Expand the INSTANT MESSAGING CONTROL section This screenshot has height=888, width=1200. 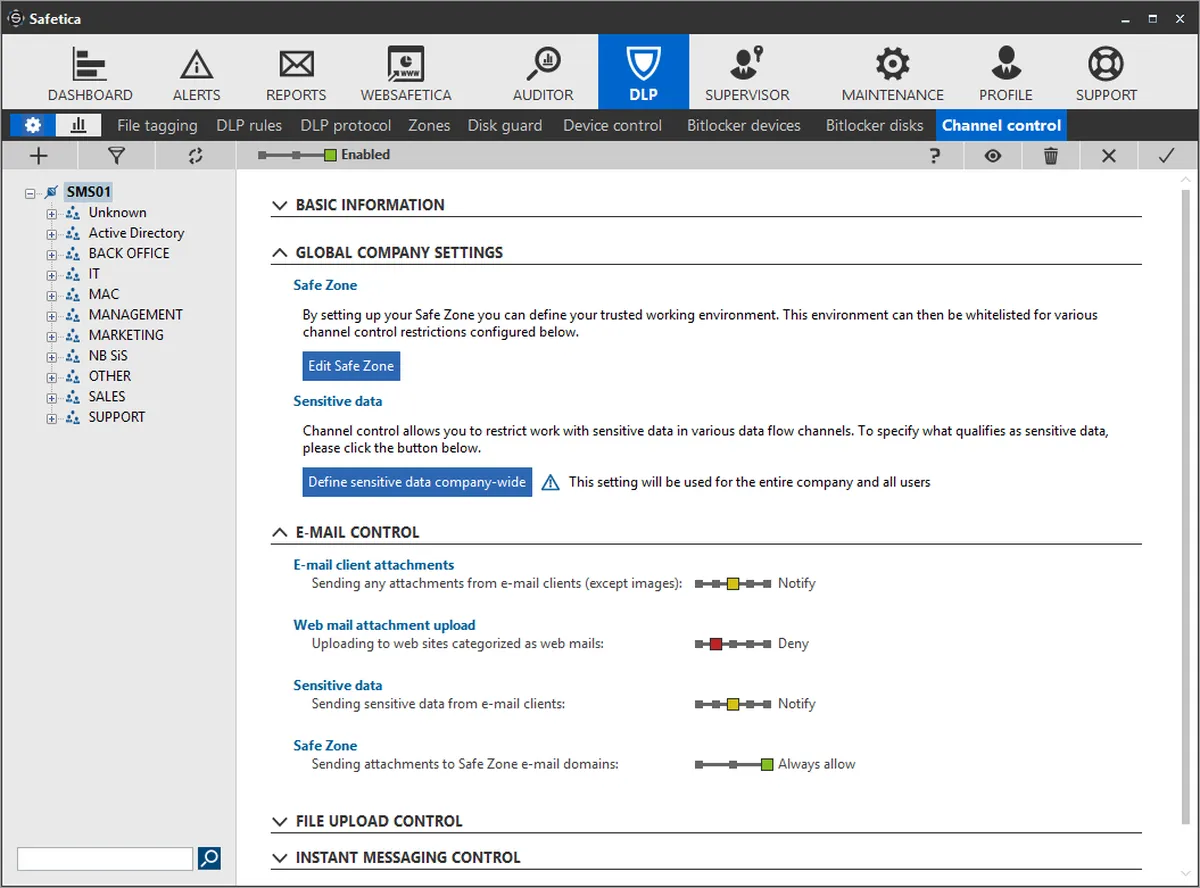pos(279,858)
